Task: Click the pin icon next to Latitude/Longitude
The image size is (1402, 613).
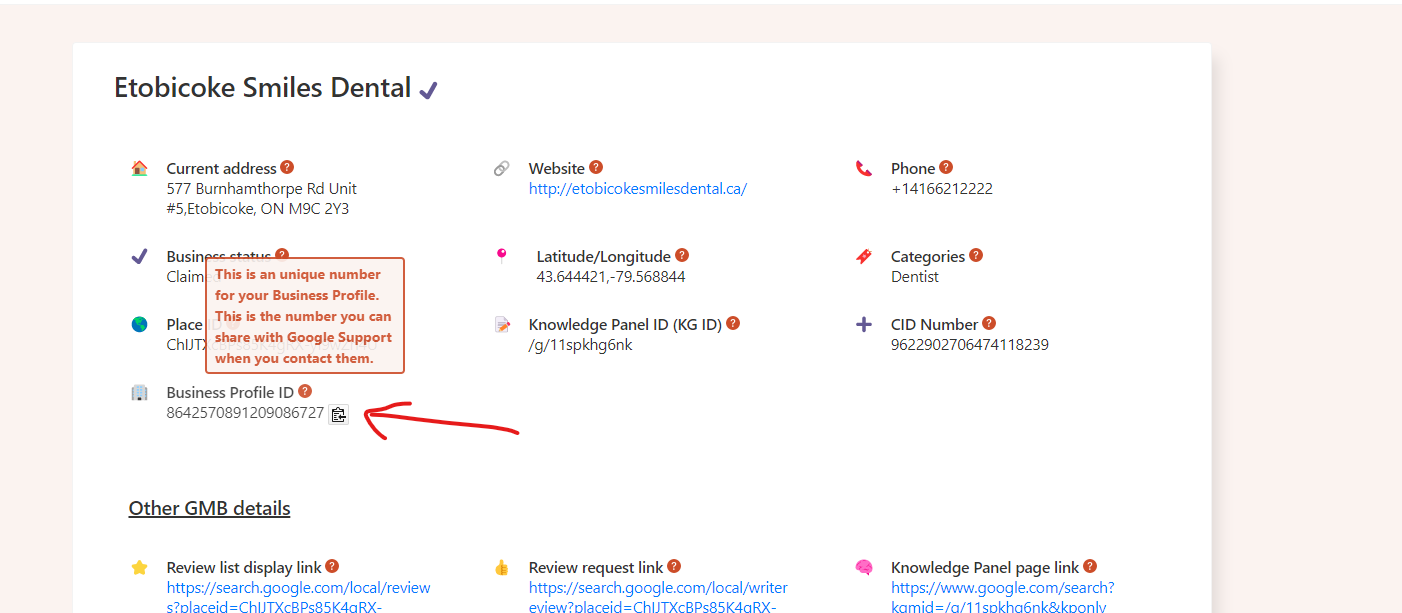Action: pos(502,255)
